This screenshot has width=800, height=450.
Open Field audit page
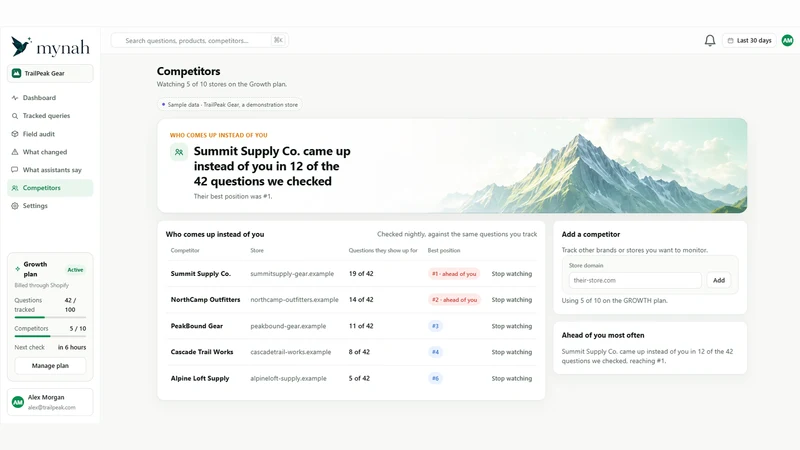[x=50, y=134]
